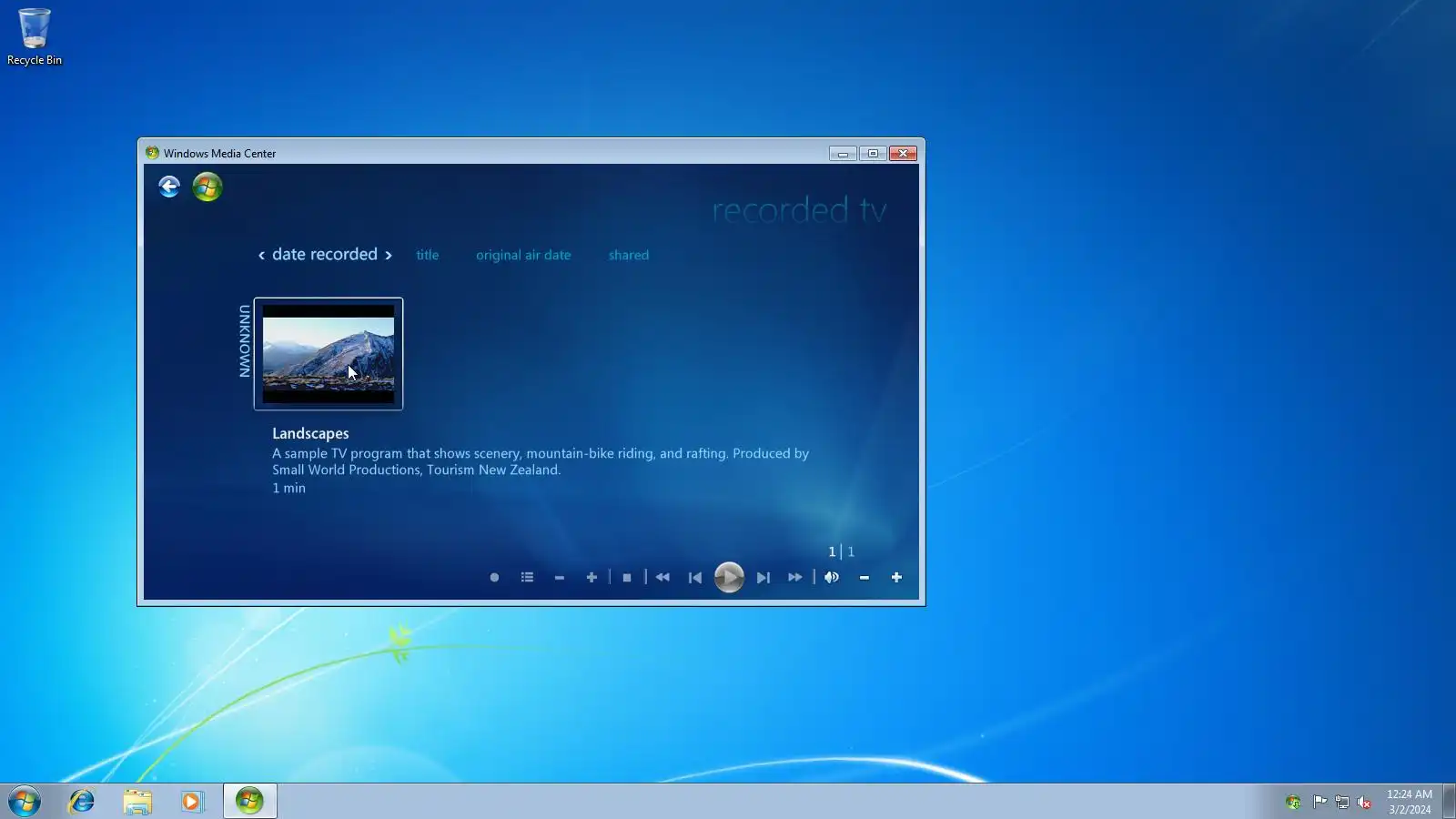Viewport: 1456px width, 819px height.
Task: Mute sound with the speaker button
Action: (x=832, y=578)
